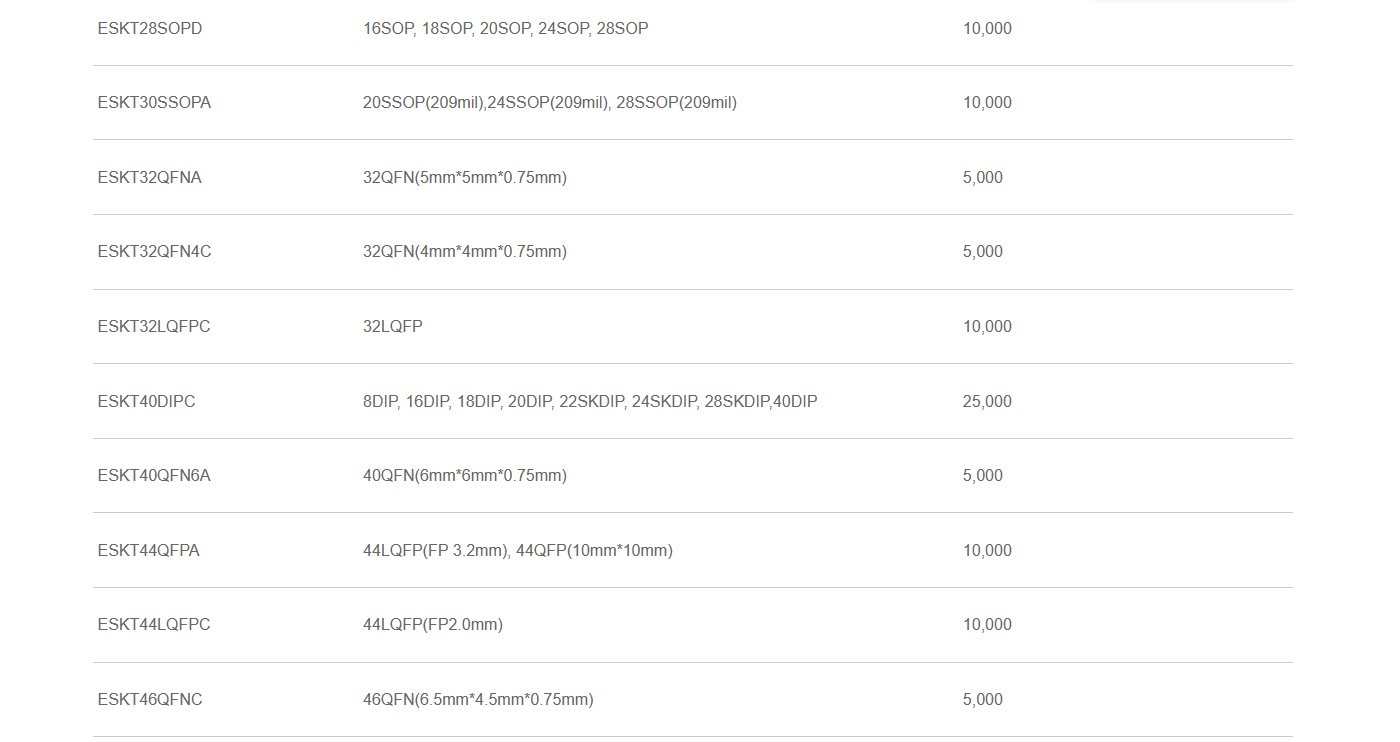Select the ESKT44QFPA model cell

[148, 551]
